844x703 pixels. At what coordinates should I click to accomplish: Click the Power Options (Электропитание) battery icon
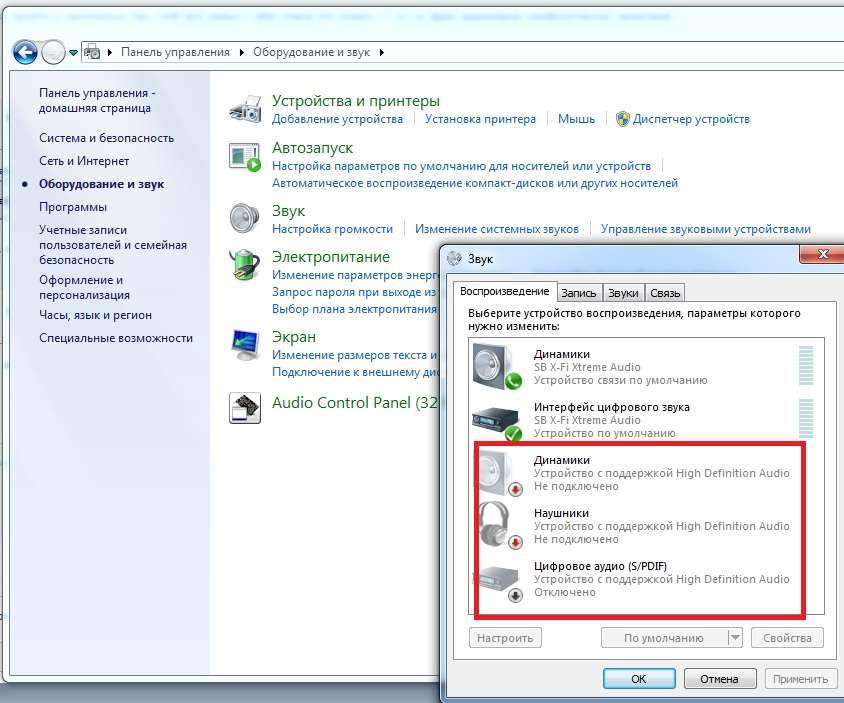[x=245, y=265]
